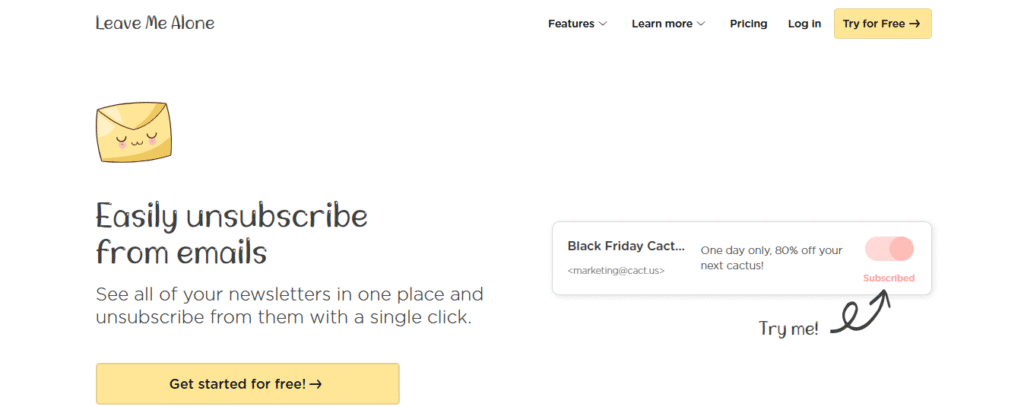This screenshot has height=407, width=1024.
Task: Click the pink Subscribed status label
Action: [888, 278]
